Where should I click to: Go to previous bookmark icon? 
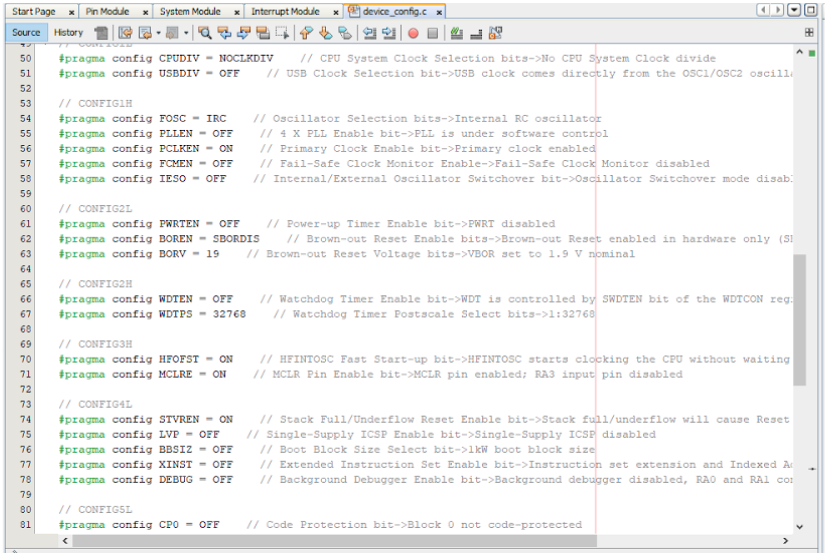coord(306,33)
